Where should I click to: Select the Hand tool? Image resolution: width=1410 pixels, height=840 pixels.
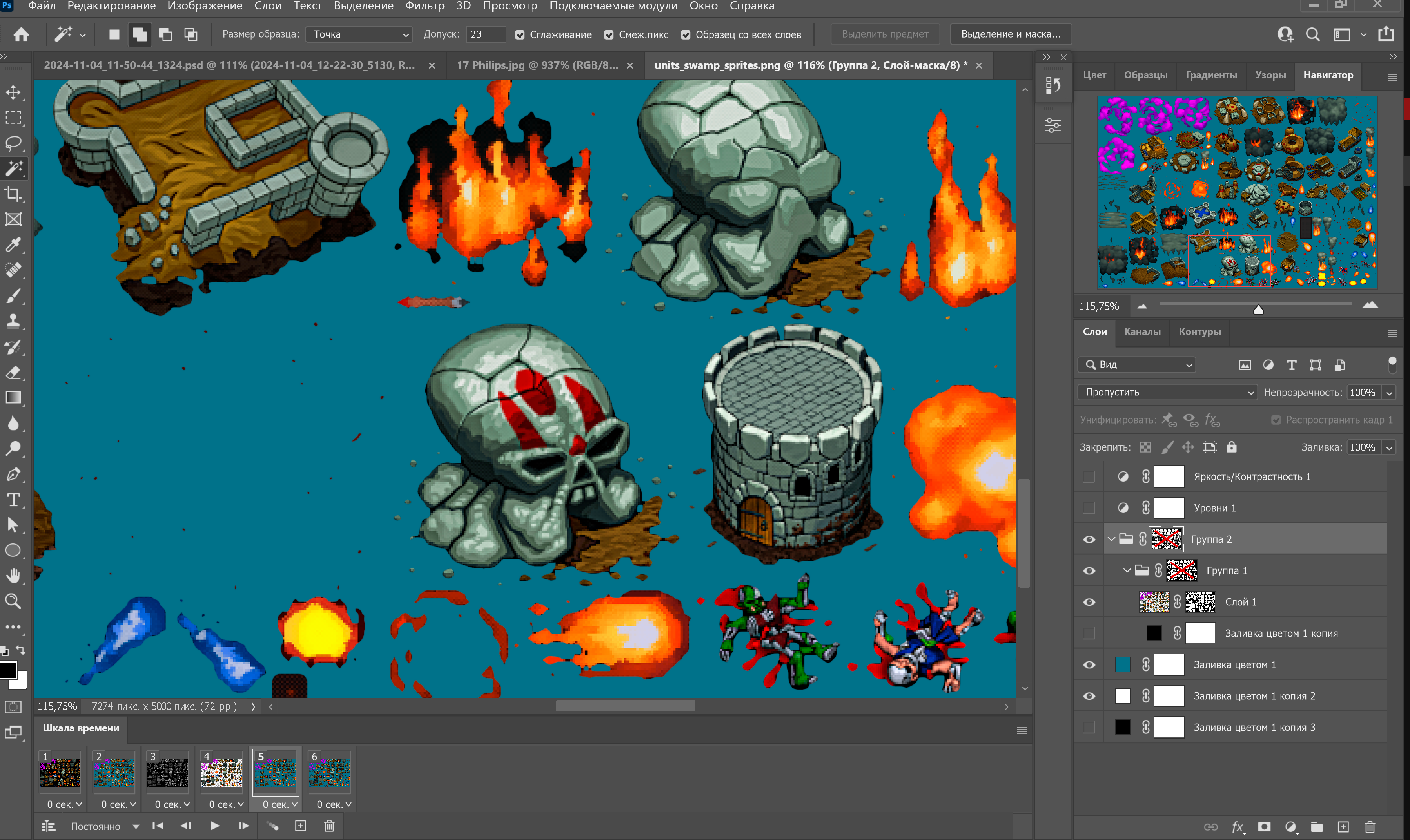pyautogui.click(x=14, y=576)
